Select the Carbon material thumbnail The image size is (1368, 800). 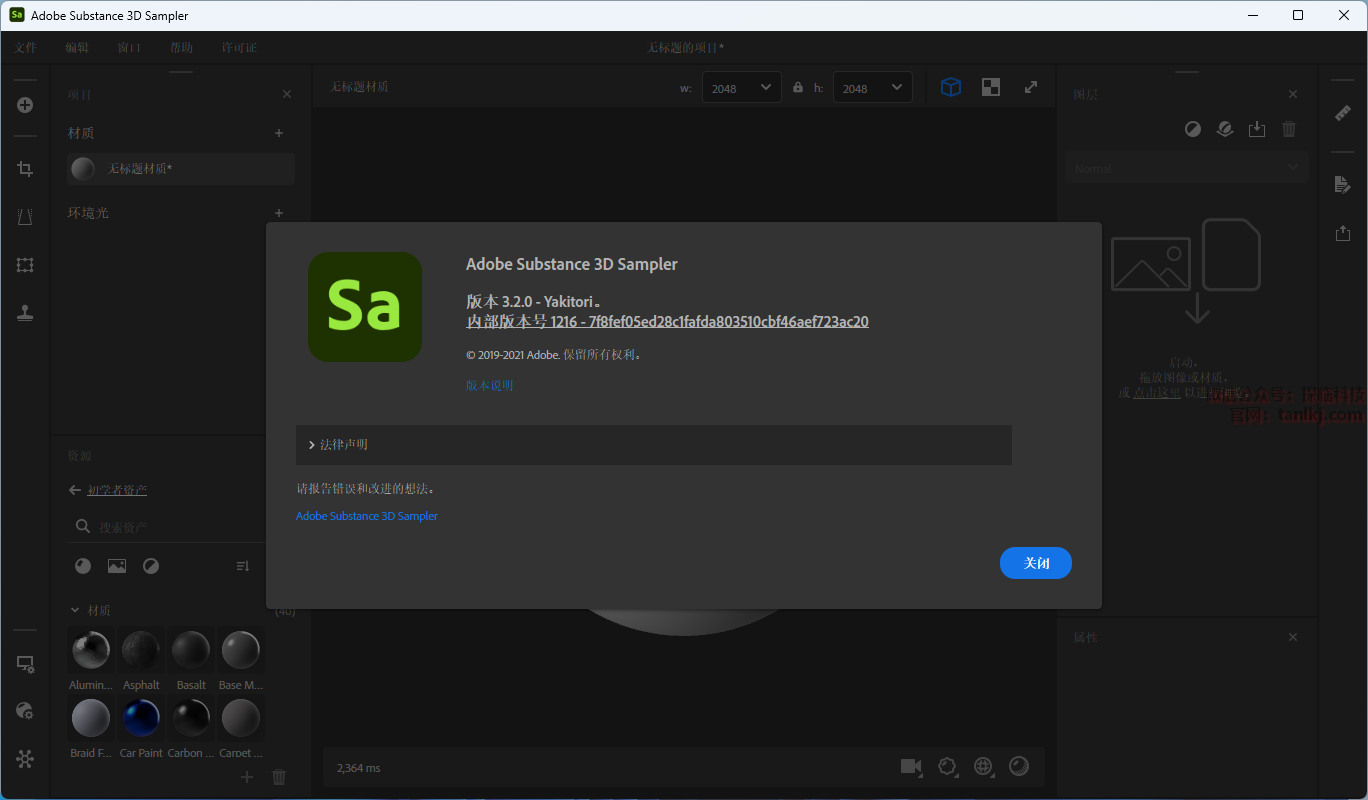[x=191, y=718]
